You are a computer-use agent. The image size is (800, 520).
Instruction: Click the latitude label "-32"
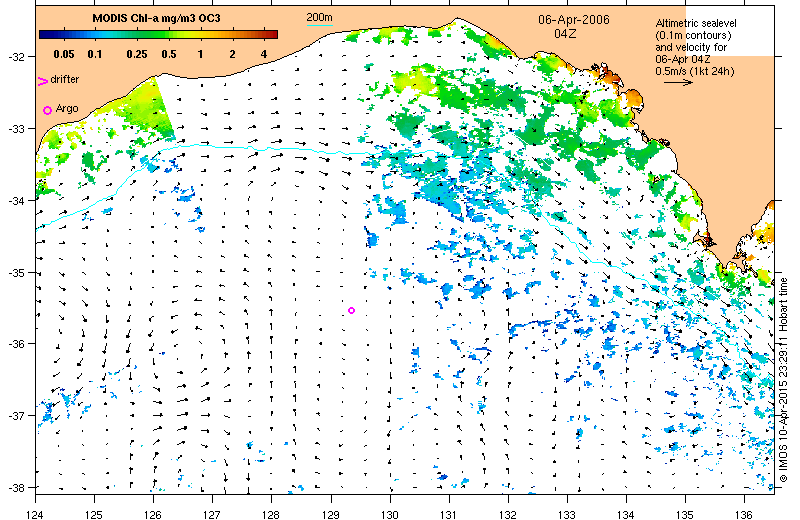click(15, 57)
